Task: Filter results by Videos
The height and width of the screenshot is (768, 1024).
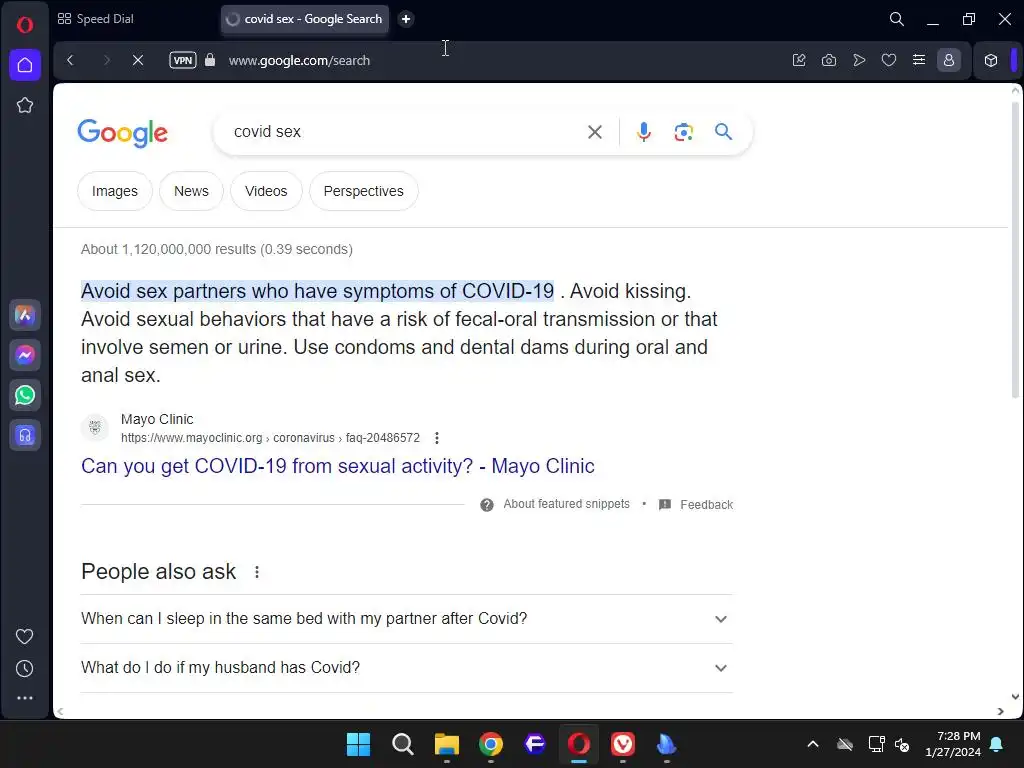Action: tap(266, 191)
